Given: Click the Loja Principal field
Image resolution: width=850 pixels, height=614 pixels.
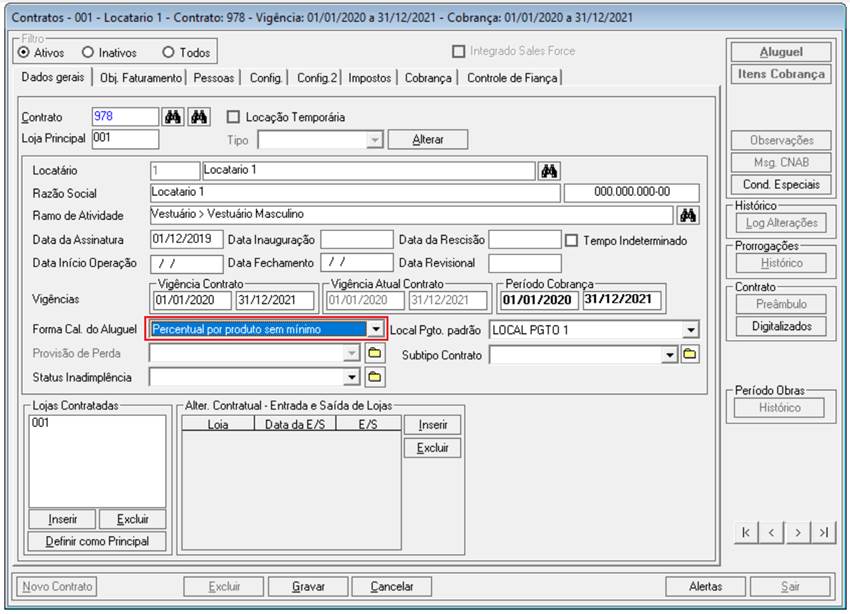Looking at the screenshot, I should click(125, 139).
